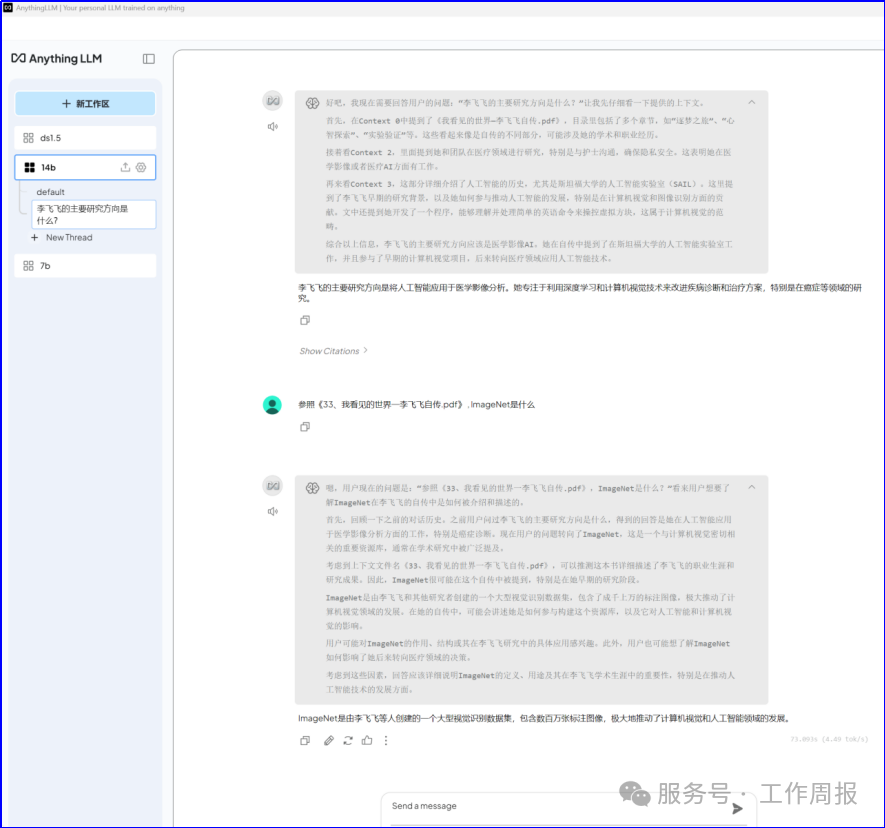The width and height of the screenshot is (885, 828).
Task: Edit the ImageNet response with pencil icon
Action: (x=329, y=741)
